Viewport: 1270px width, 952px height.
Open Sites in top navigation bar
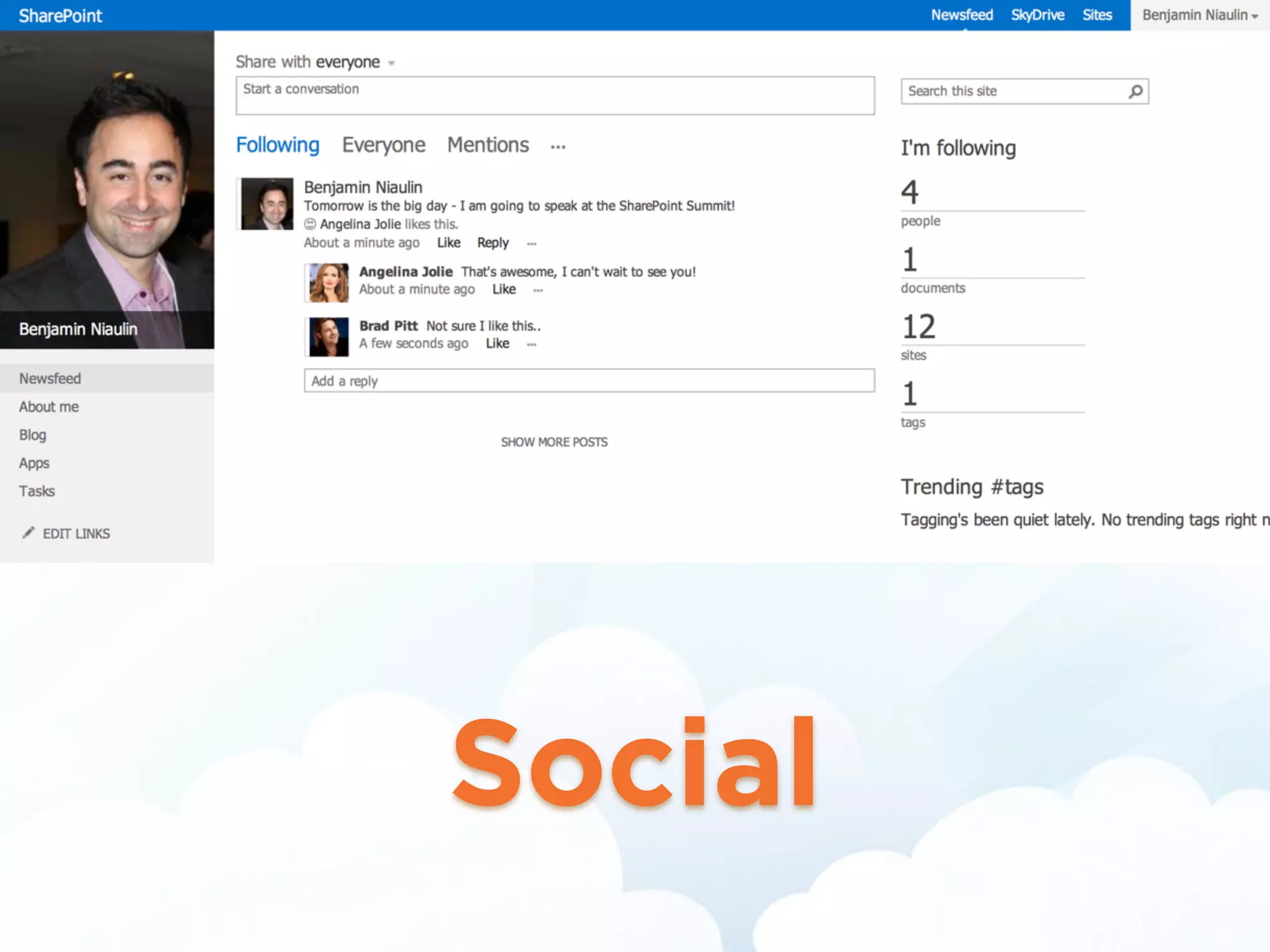pos(1097,15)
